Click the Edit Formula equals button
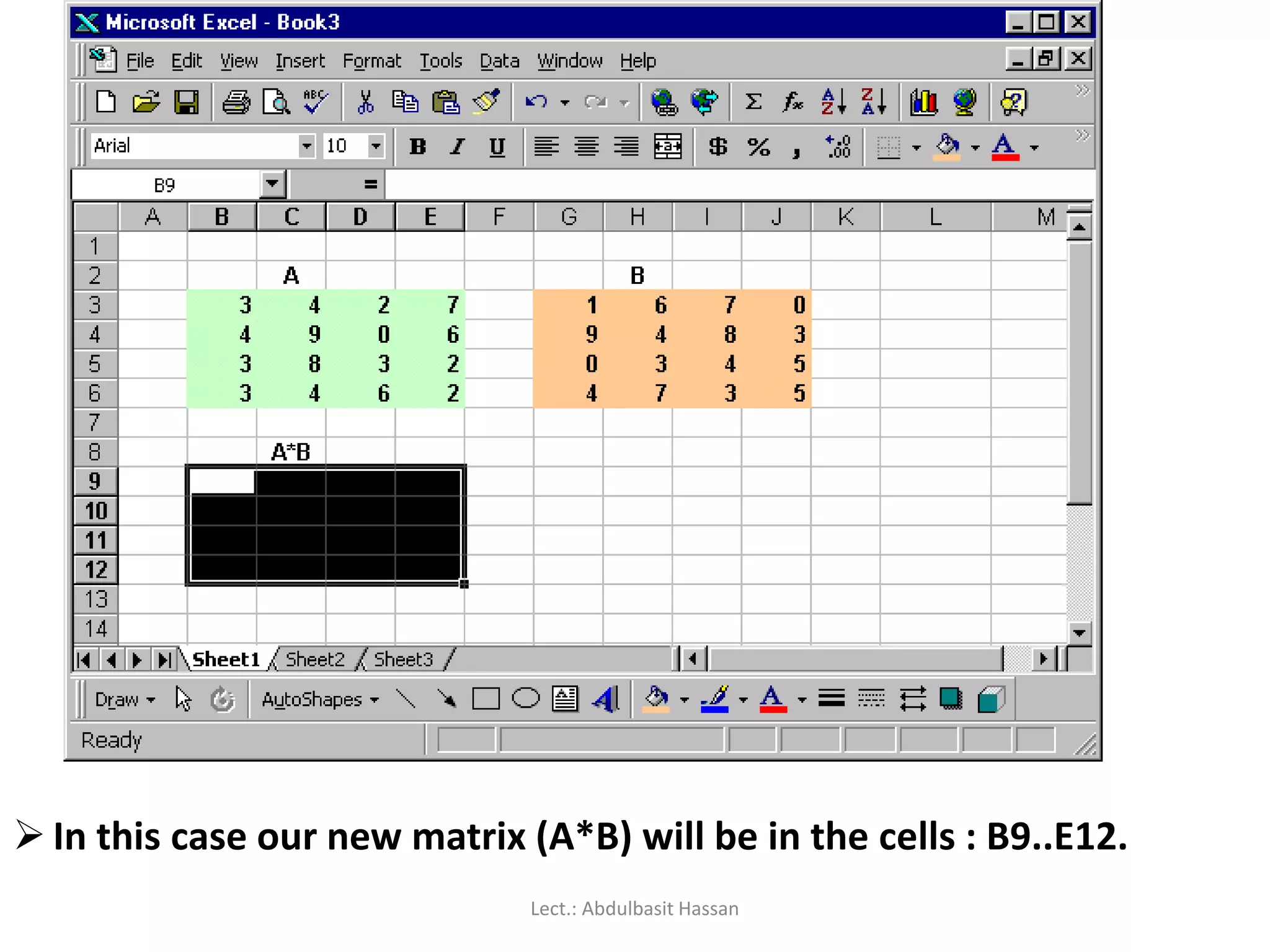 coord(370,184)
